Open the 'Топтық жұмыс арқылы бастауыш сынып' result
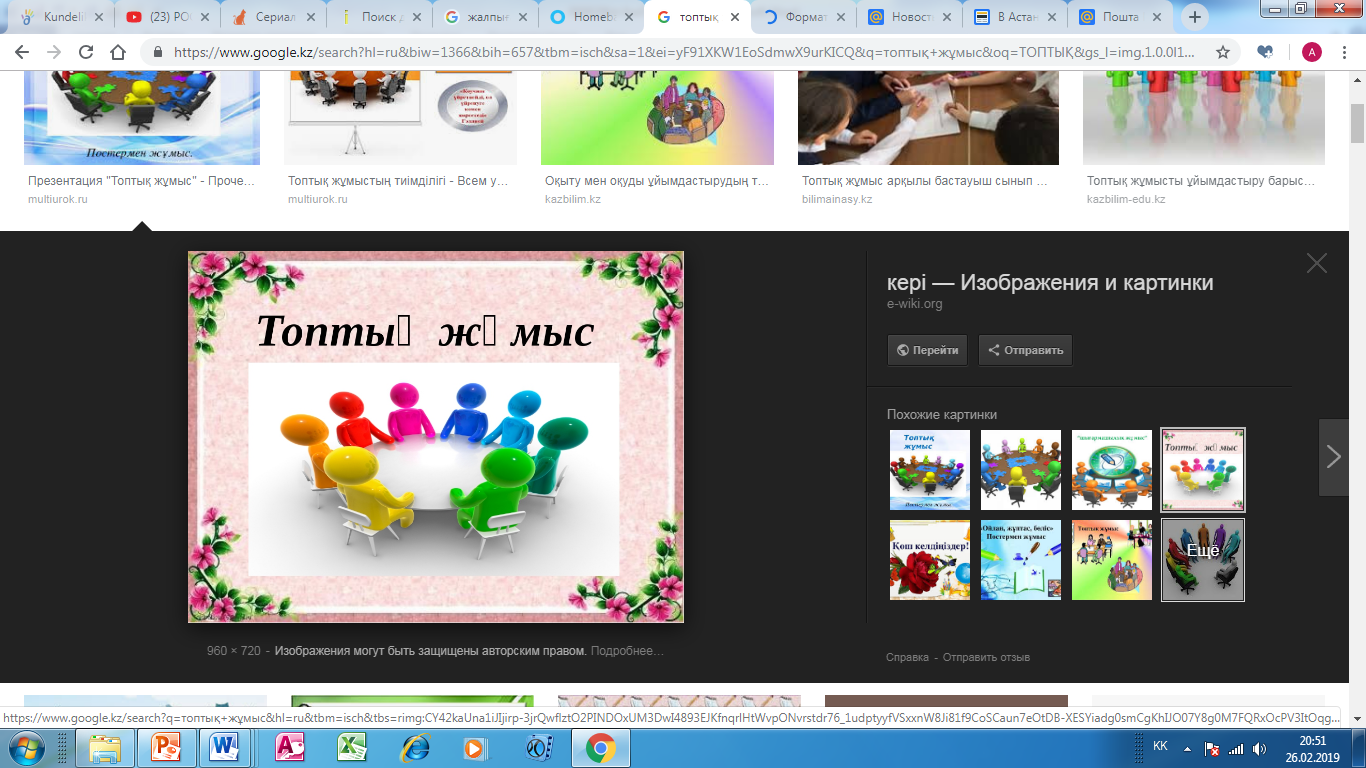This screenshot has width=1366, height=768. click(x=925, y=182)
